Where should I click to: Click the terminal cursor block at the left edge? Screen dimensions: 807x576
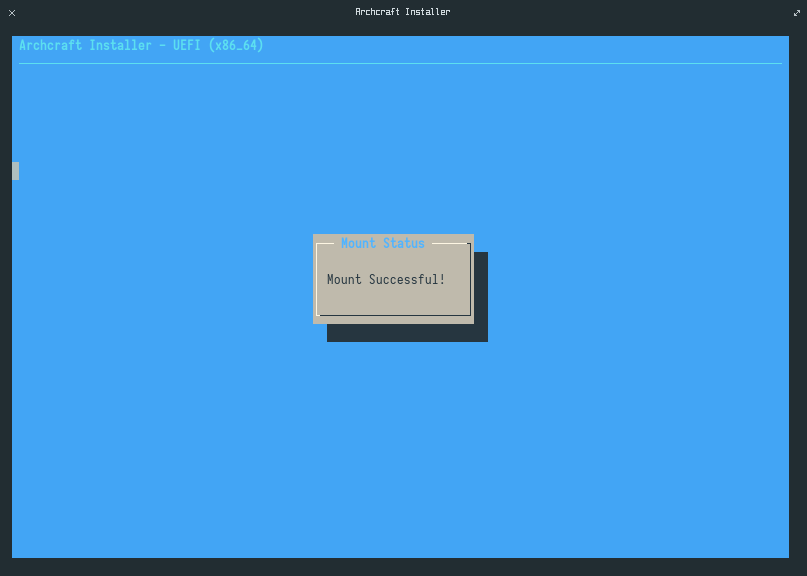[x=15, y=171]
